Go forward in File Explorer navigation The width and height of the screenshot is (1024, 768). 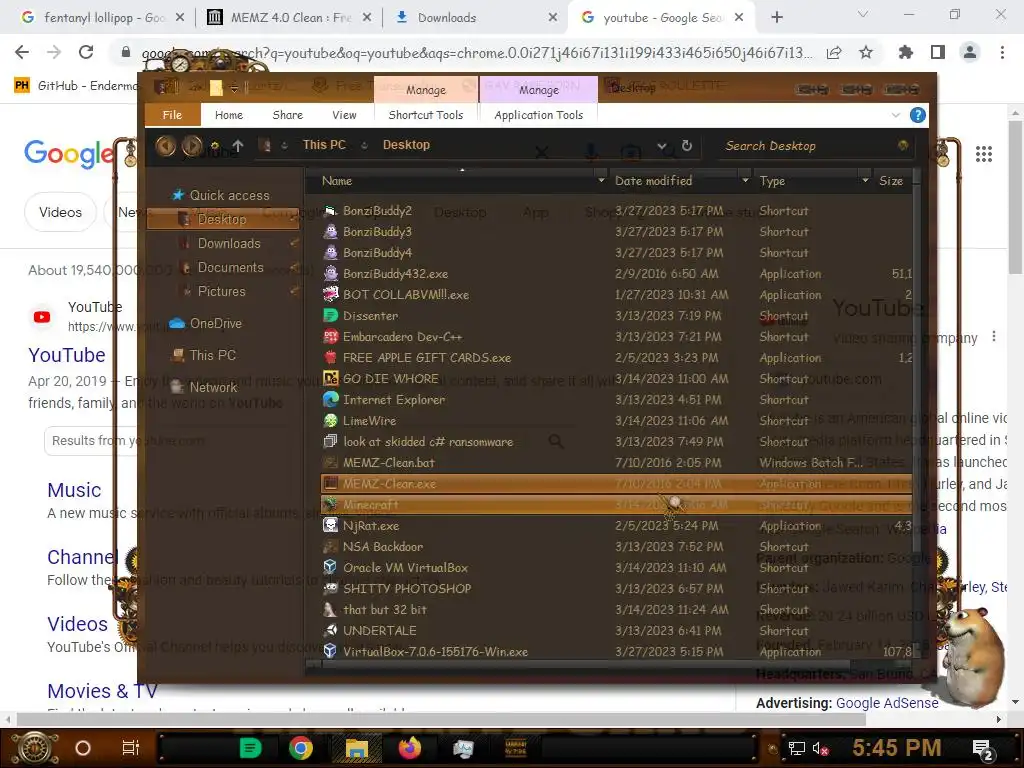tap(191, 146)
